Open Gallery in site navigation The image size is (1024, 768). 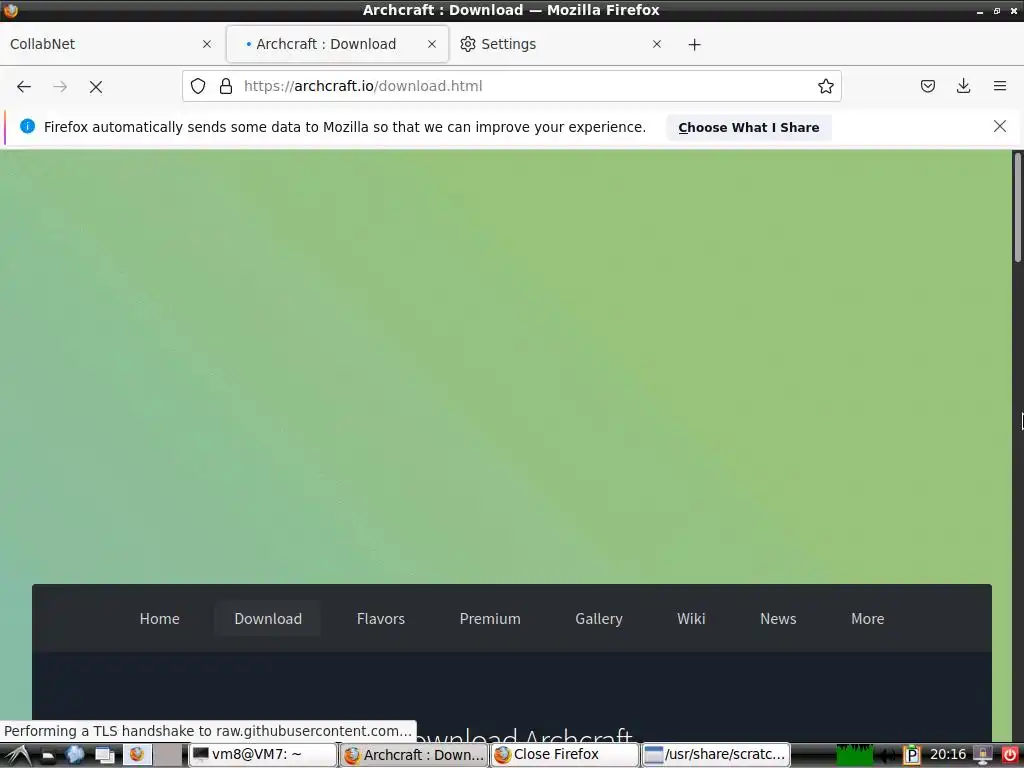point(599,618)
